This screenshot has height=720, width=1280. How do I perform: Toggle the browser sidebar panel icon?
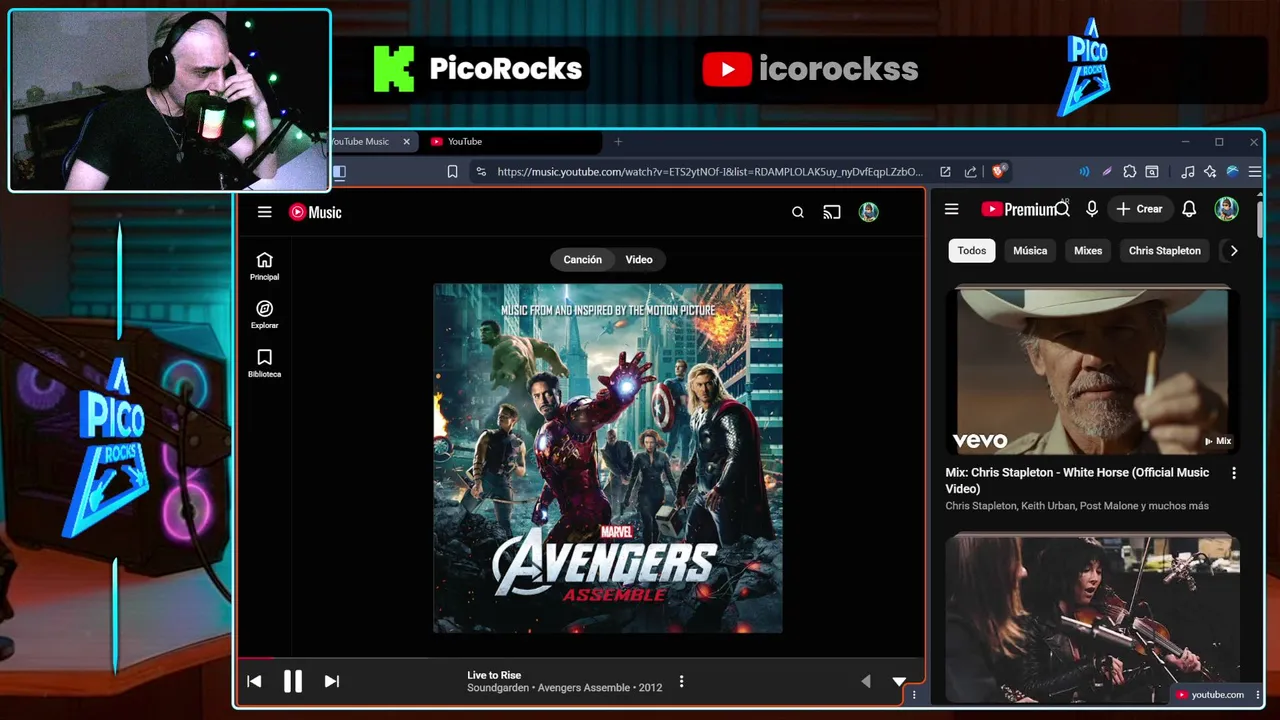coord(339,172)
